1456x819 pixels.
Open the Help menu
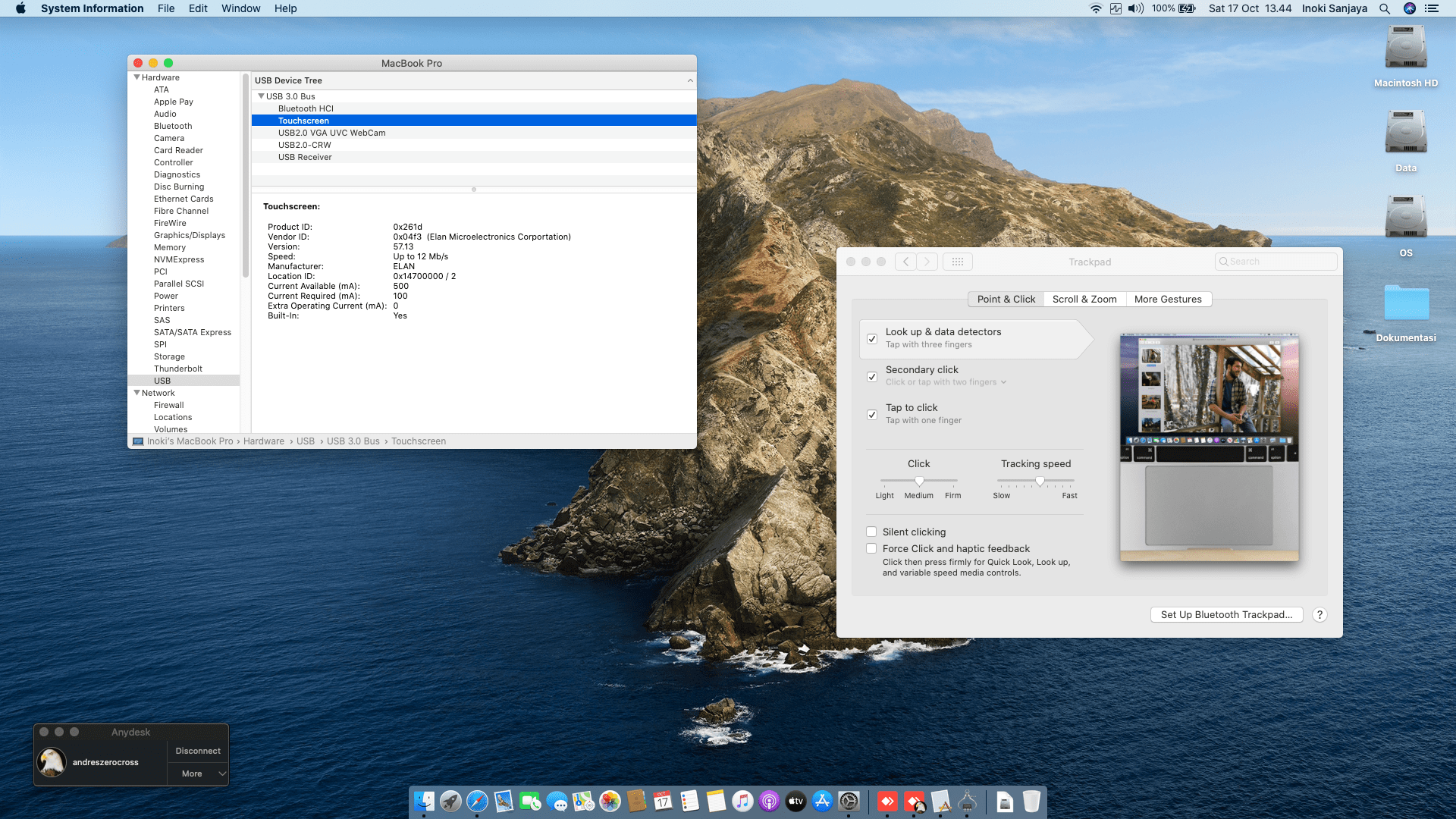pyautogui.click(x=285, y=8)
